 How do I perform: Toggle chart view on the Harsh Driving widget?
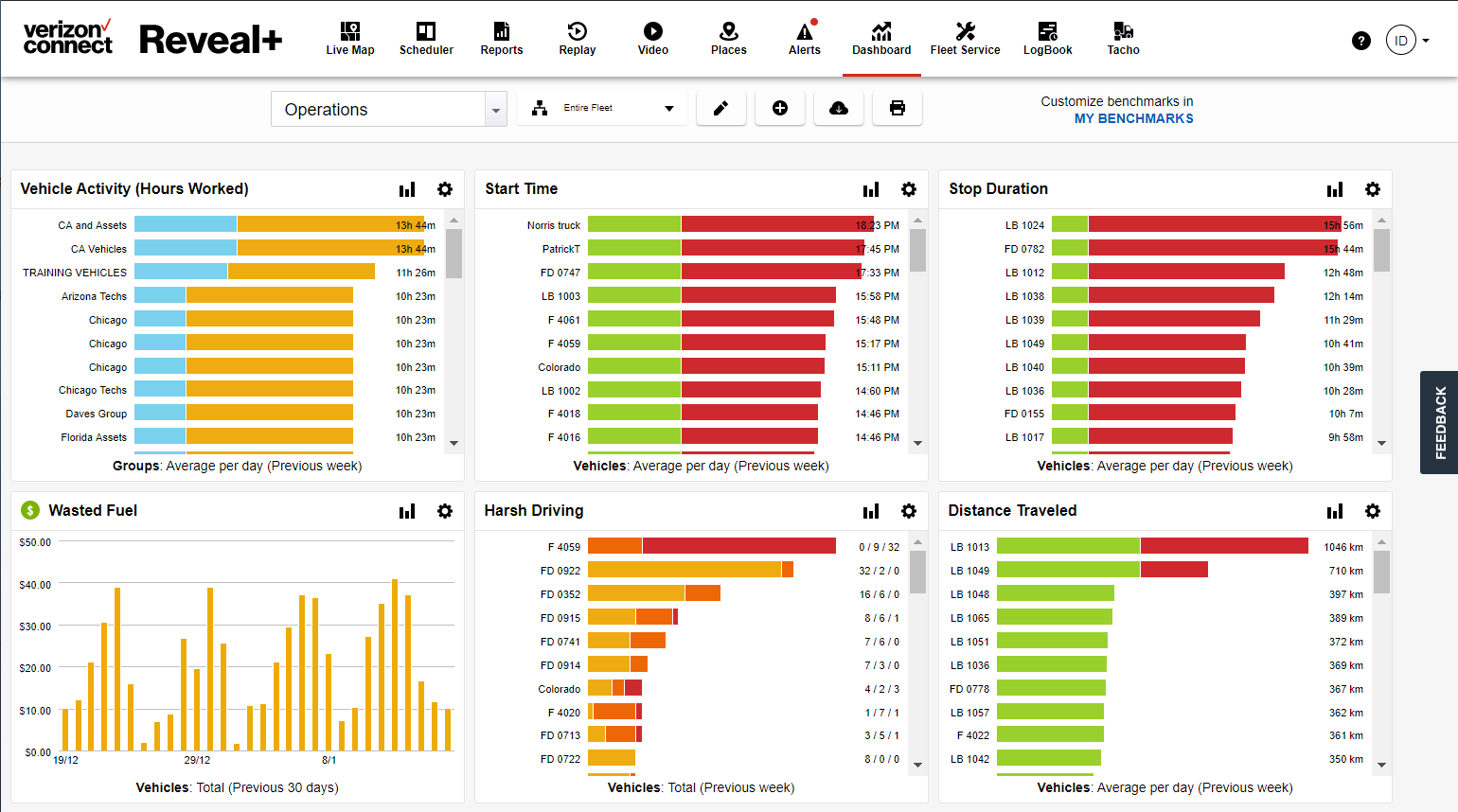870,511
